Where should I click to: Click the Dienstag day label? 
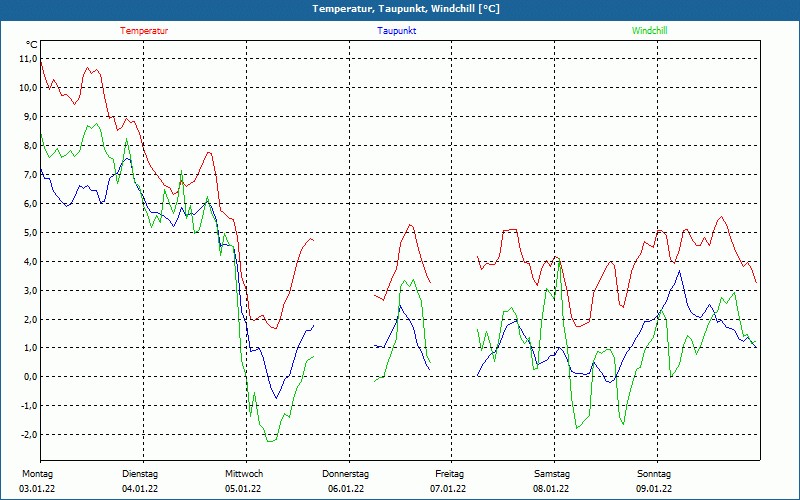[x=140, y=474]
